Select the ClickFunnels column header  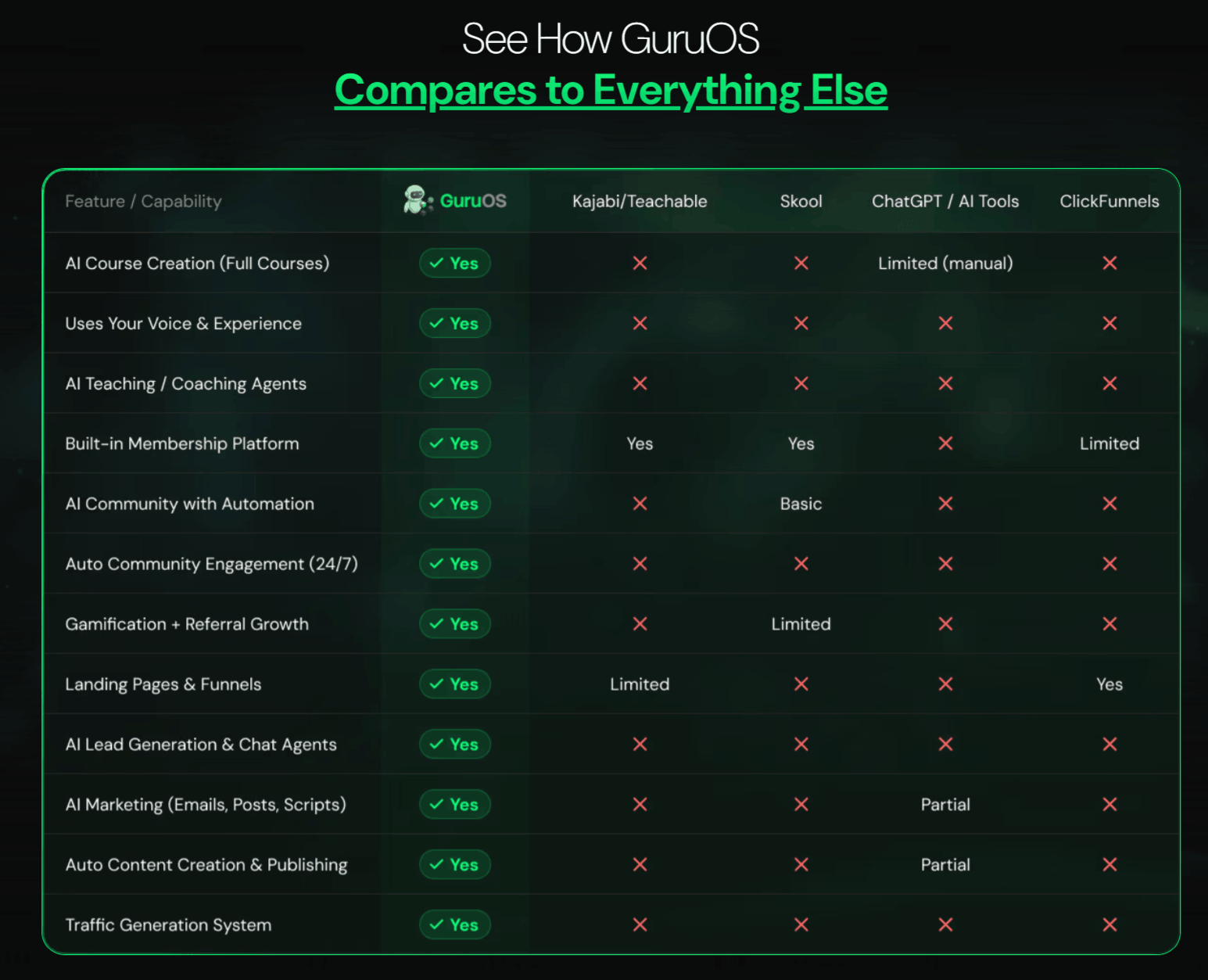pyautogui.click(x=1109, y=201)
